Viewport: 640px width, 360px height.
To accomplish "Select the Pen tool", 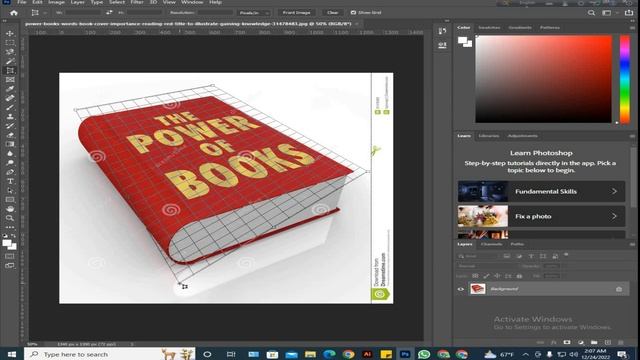I will pyautogui.click(x=10, y=172).
